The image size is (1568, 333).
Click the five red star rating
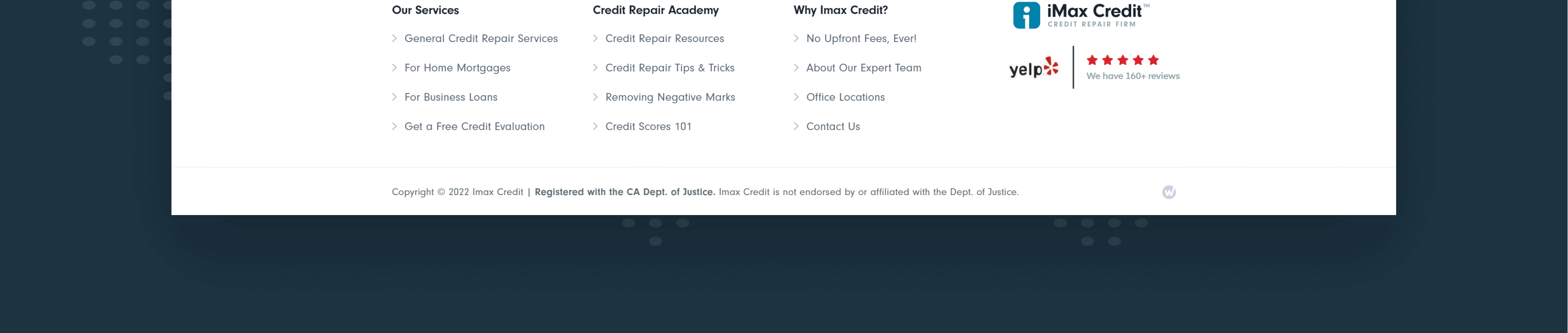[x=1123, y=60]
